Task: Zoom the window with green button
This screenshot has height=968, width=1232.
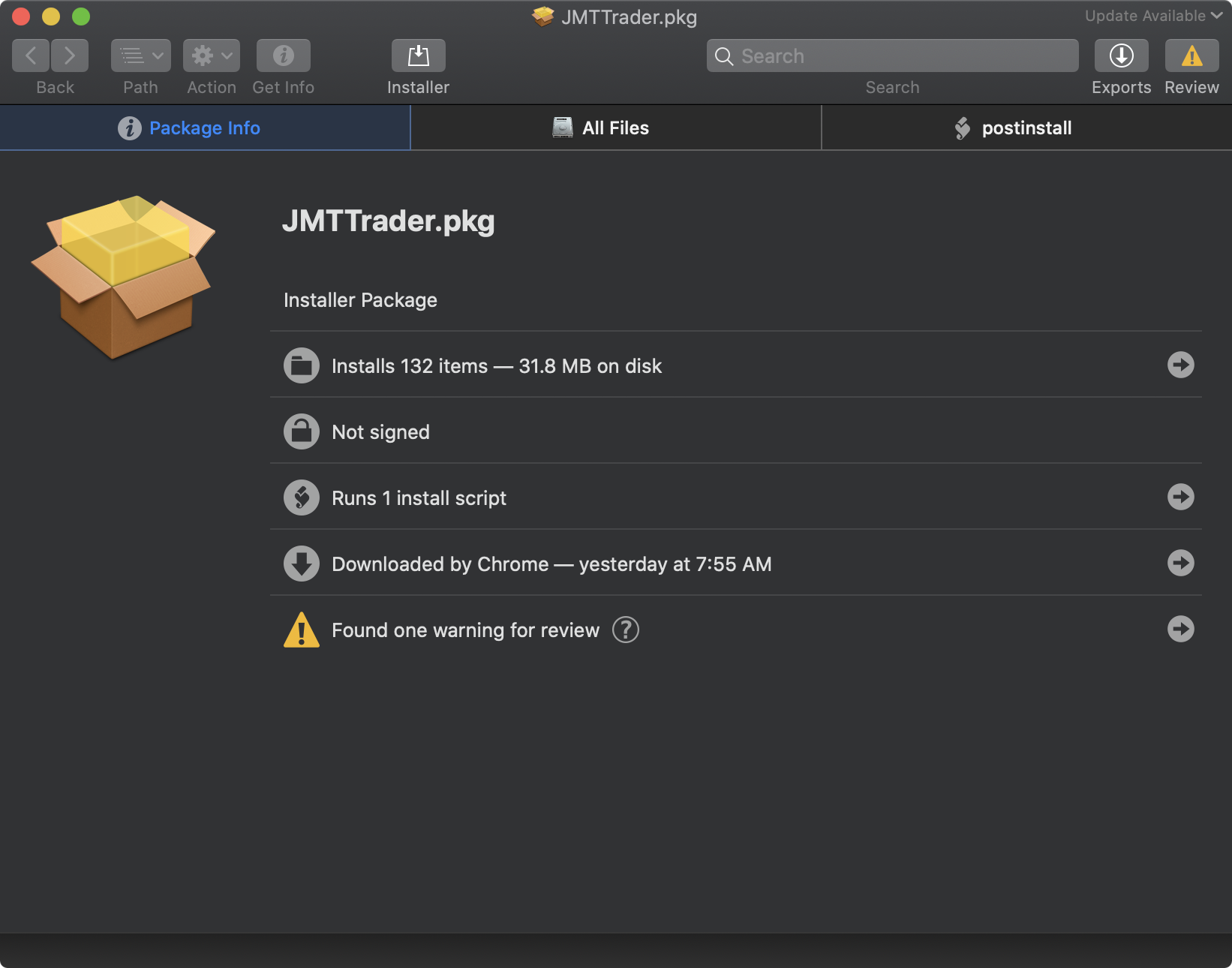Action: click(x=81, y=16)
